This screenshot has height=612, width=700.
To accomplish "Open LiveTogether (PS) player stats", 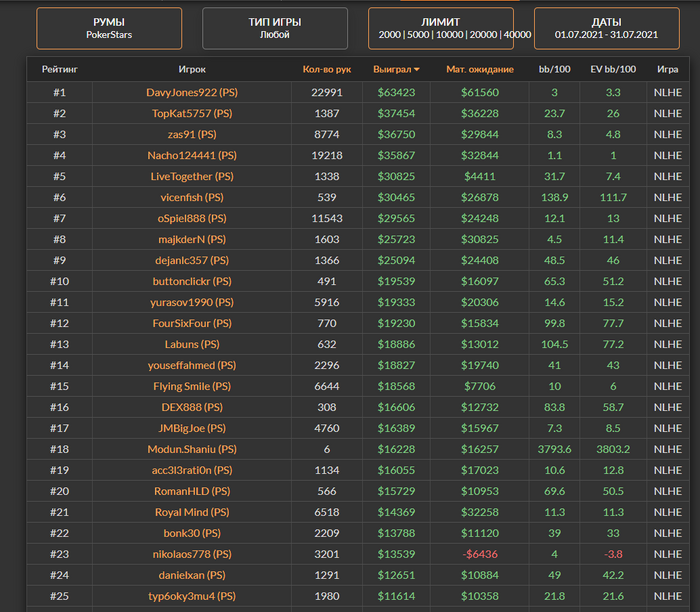I will click(x=191, y=176).
